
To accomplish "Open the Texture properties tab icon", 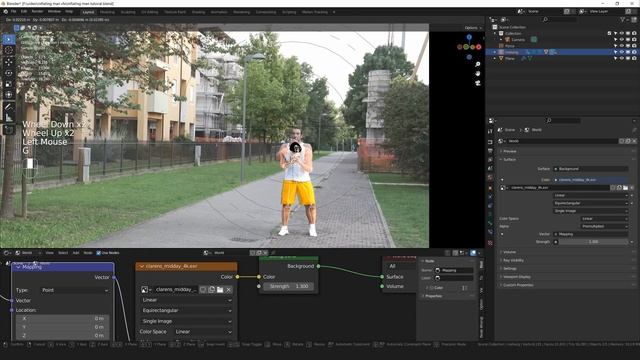I will pyautogui.click(x=490, y=243).
